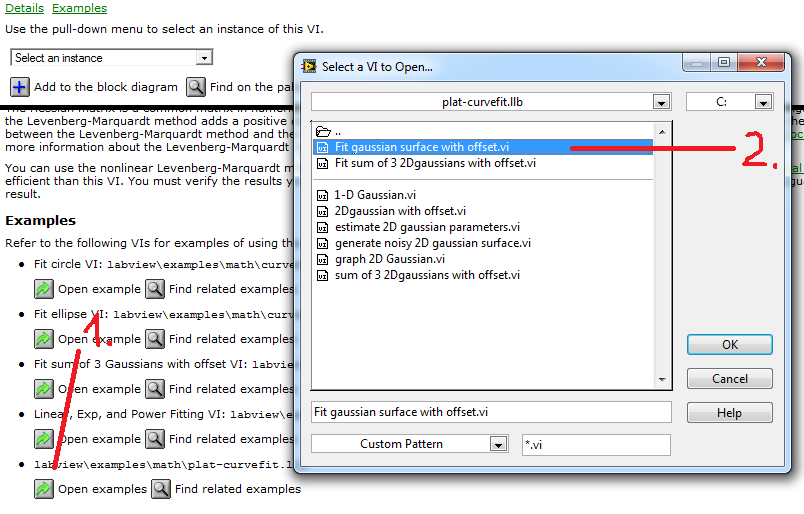Click Find related examples icon under Linear, Exp, Power Fitting
Viewport: 804px width, 514px height.
click(x=155, y=439)
